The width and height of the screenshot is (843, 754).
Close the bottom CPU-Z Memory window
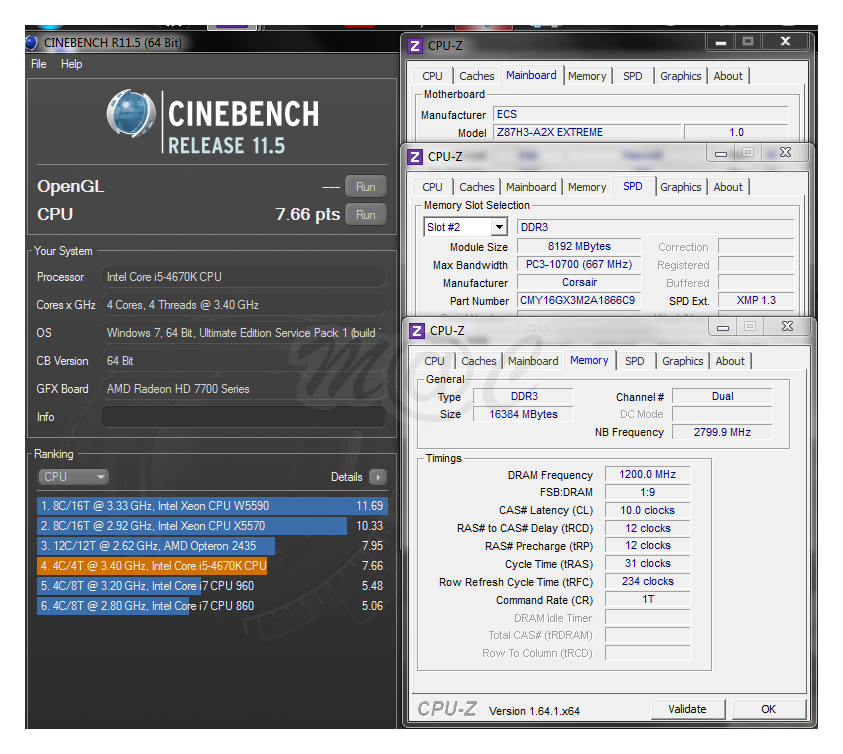tap(786, 327)
